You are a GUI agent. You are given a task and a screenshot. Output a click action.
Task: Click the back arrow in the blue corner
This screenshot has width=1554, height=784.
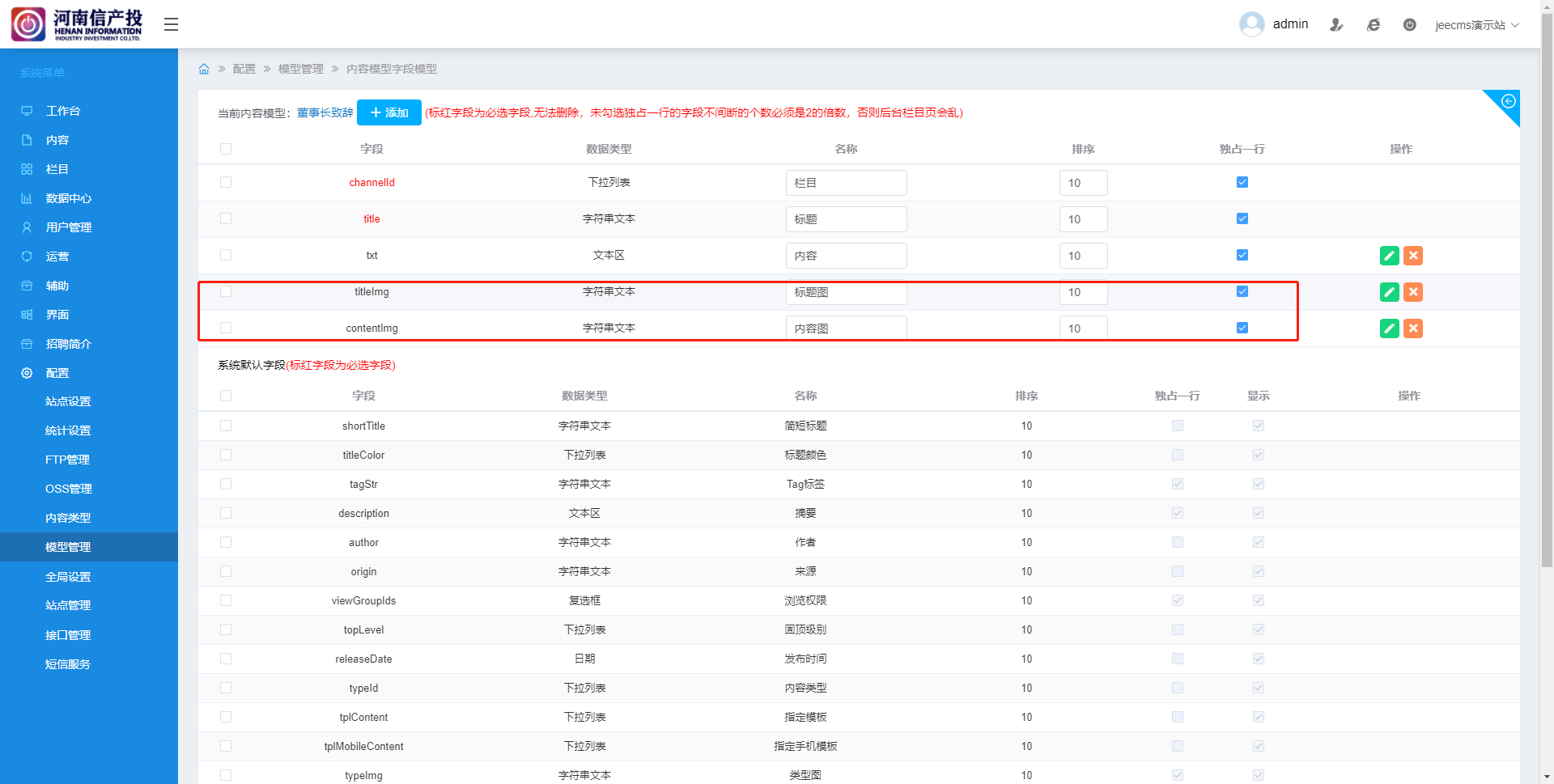(1509, 101)
